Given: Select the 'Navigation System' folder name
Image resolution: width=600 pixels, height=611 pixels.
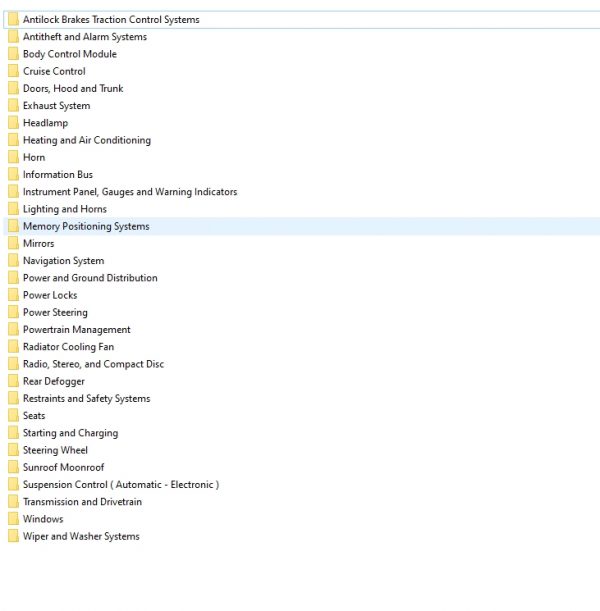Looking at the screenshot, I should click(64, 261).
